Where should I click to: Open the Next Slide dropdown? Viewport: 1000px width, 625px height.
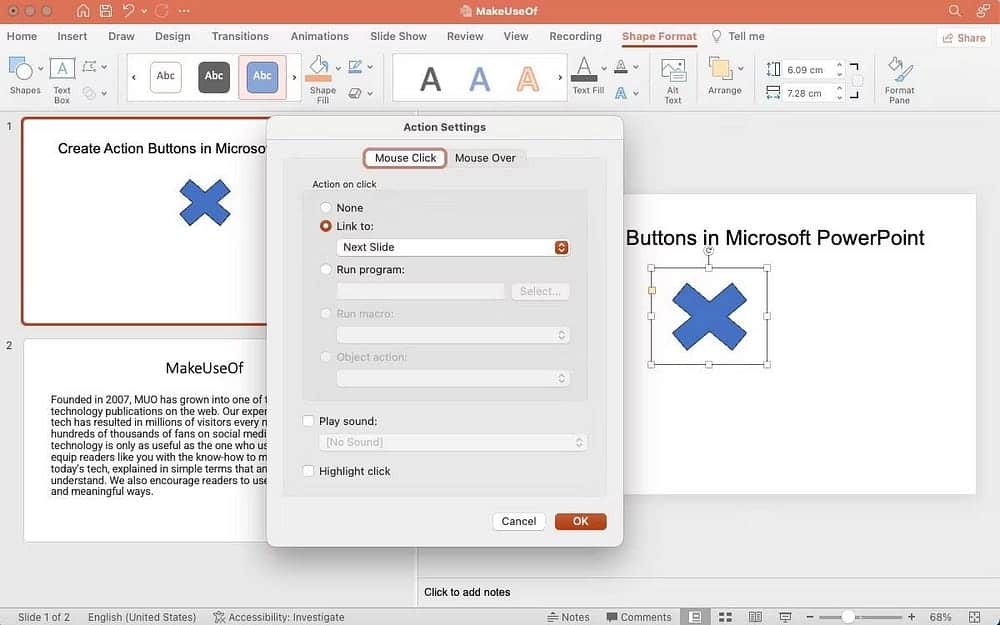click(560, 247)
